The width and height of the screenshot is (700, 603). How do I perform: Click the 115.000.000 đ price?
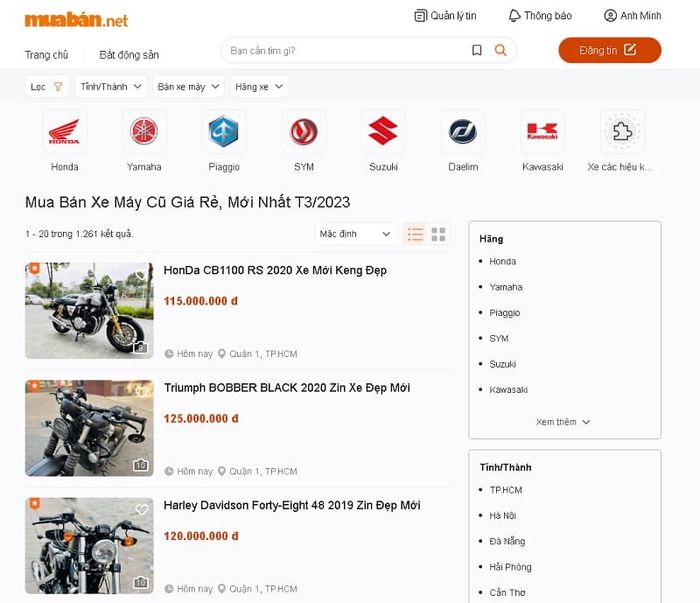tap(201, 301)
